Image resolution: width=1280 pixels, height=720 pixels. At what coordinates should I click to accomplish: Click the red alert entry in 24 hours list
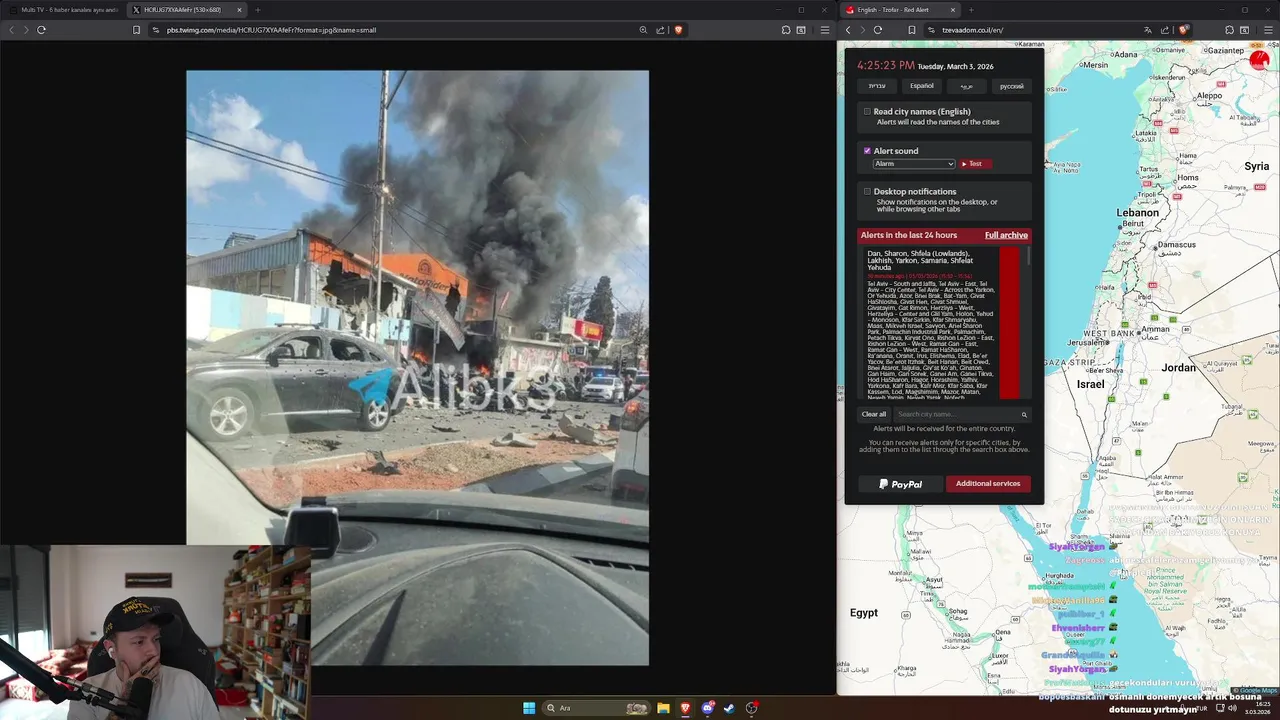tap(943, 322)
